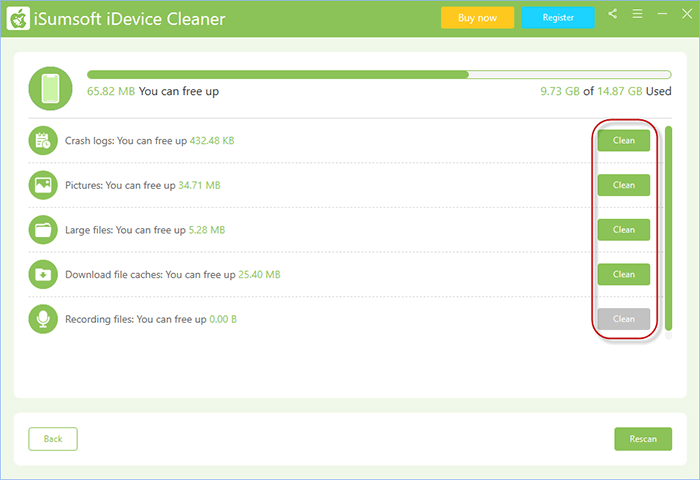The height and width of the screenshot is (480, 700).
Task: Click the iSumsoft apple logo icon
Action: click(x=18, y=18)
